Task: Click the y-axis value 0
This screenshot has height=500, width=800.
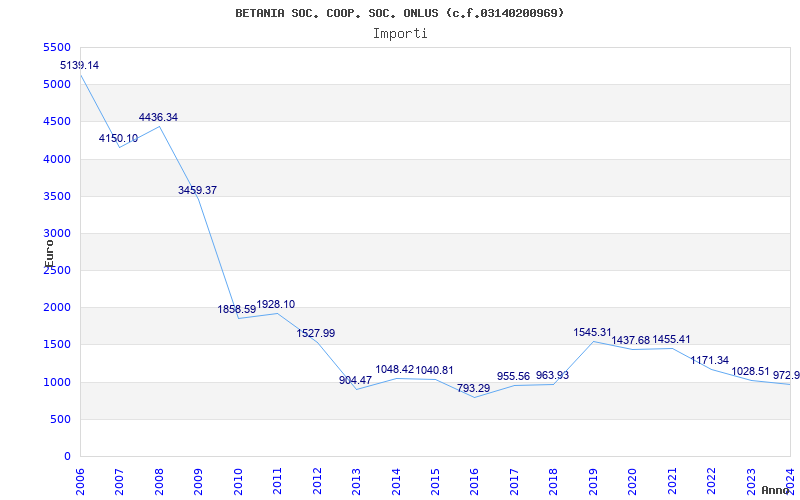Action: 67,457
